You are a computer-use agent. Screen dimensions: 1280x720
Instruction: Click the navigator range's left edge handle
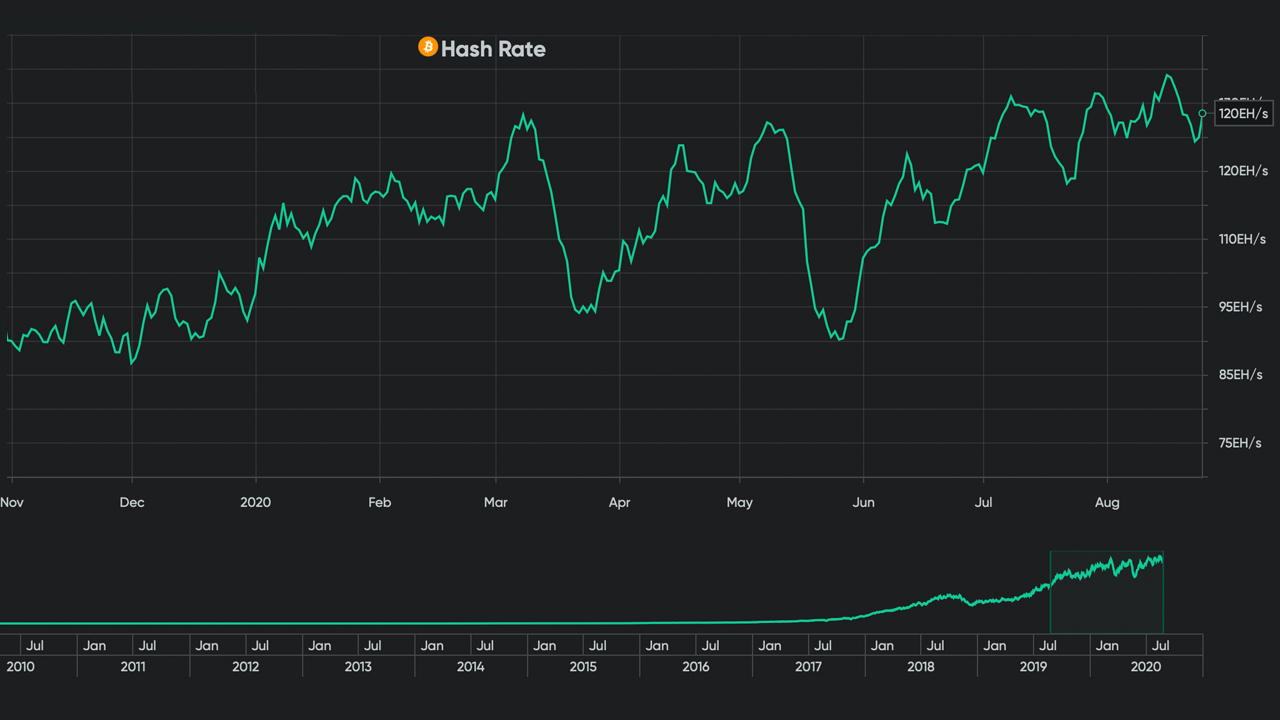pos(1050,592)
